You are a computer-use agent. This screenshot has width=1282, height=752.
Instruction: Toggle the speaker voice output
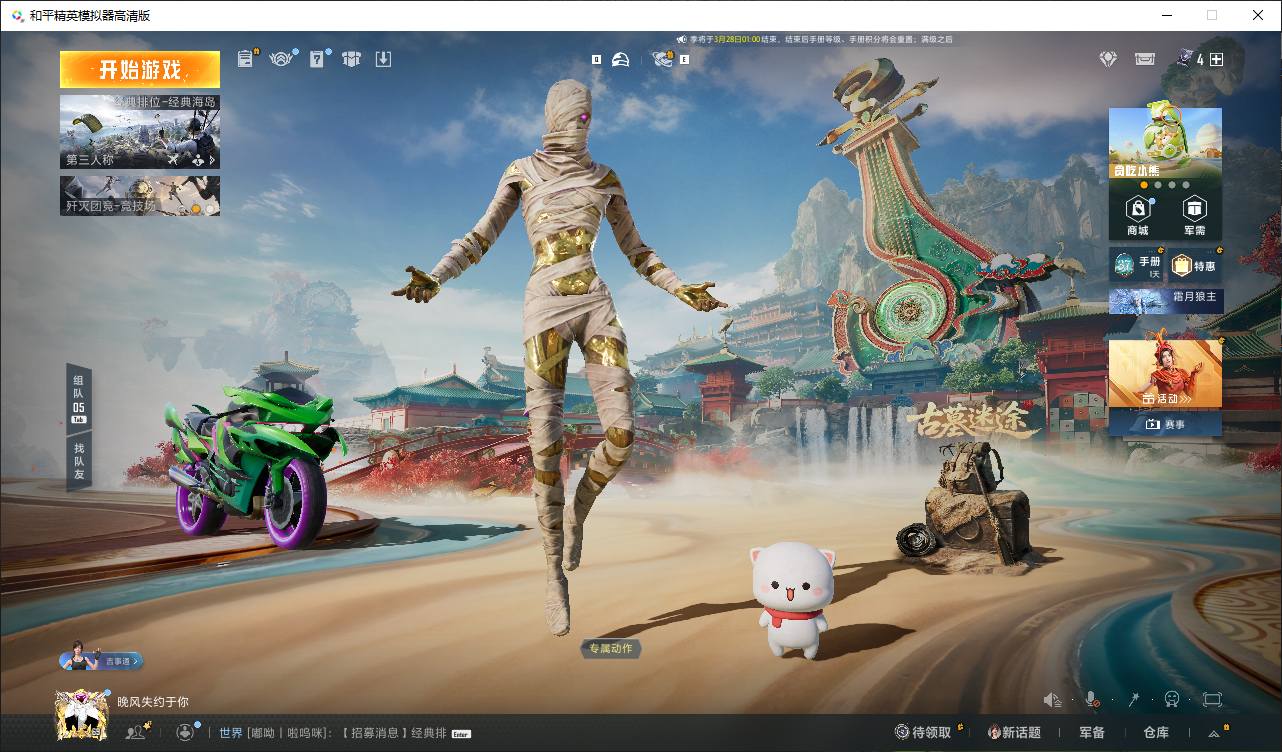click(x=1052, y=700)
